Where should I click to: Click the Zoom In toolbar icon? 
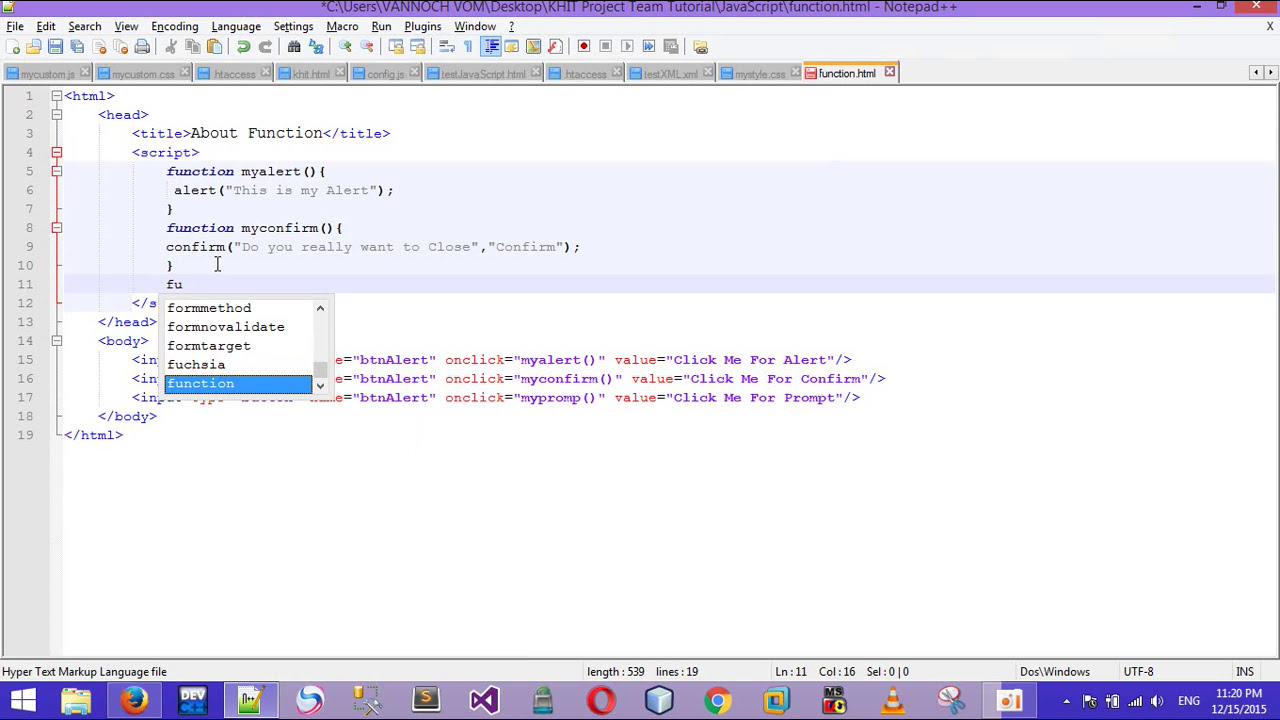[345, 46]
